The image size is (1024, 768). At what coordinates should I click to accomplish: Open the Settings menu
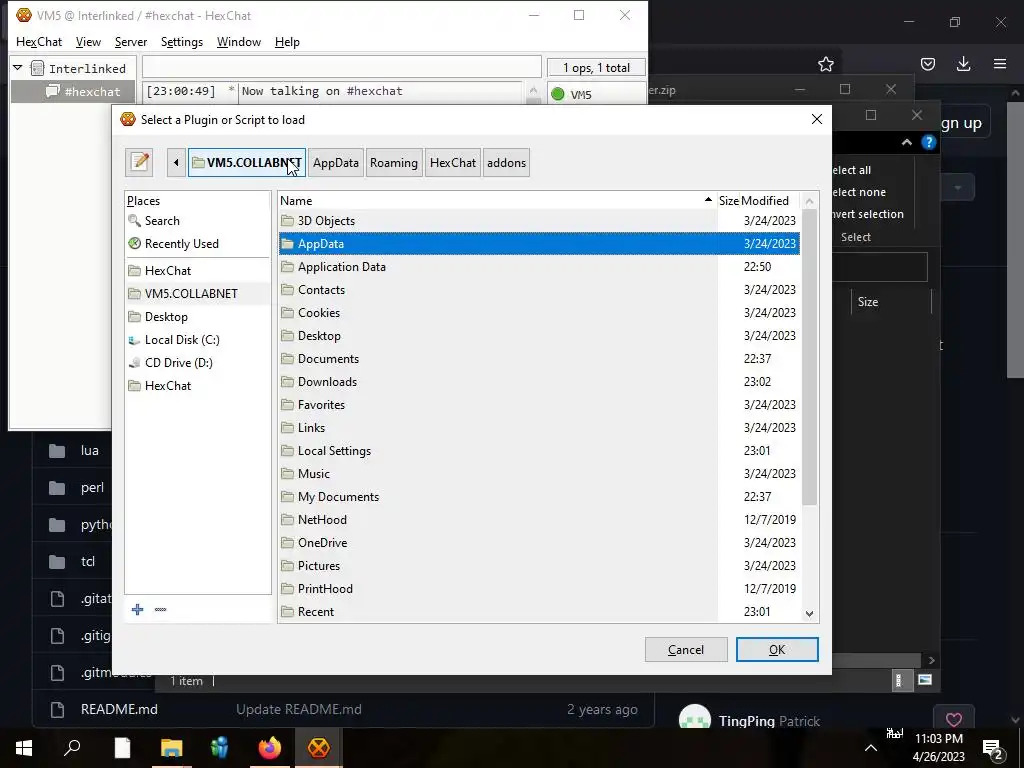(182, 42)
